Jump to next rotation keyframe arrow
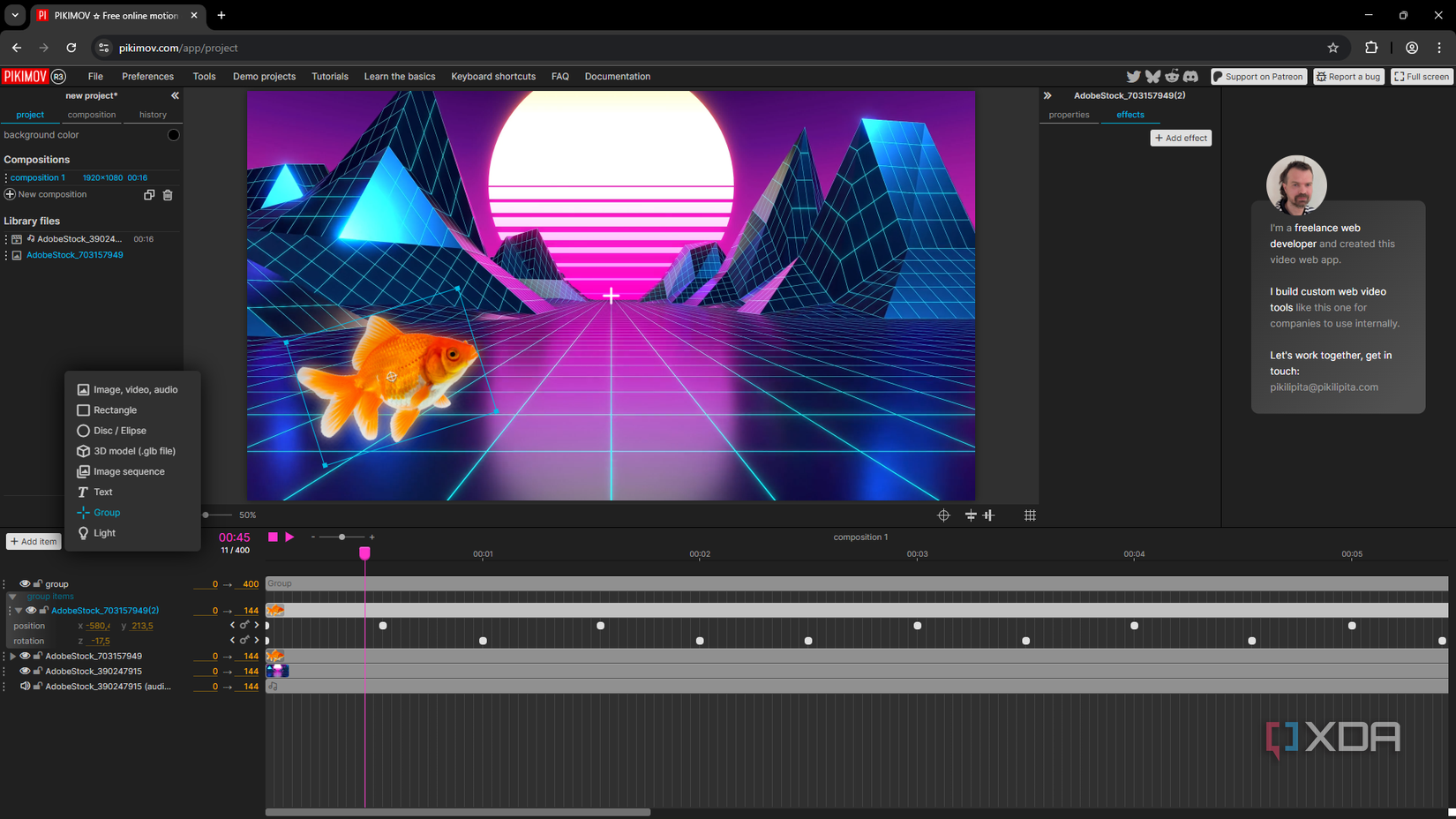The width and height of the screenshot is (1456, 819). tap(257, 641)
